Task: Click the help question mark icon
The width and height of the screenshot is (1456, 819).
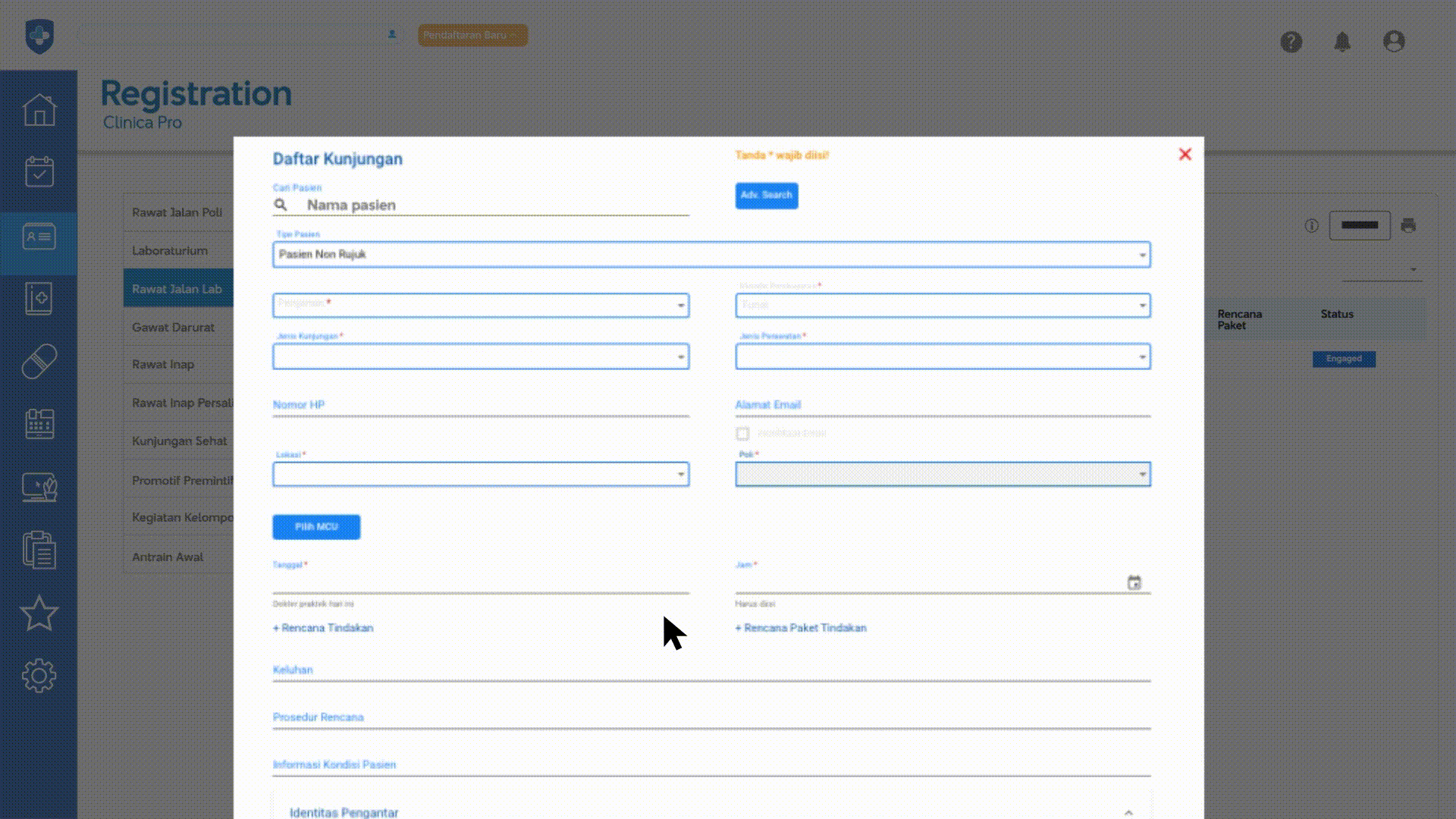Action: point(1291,42)
